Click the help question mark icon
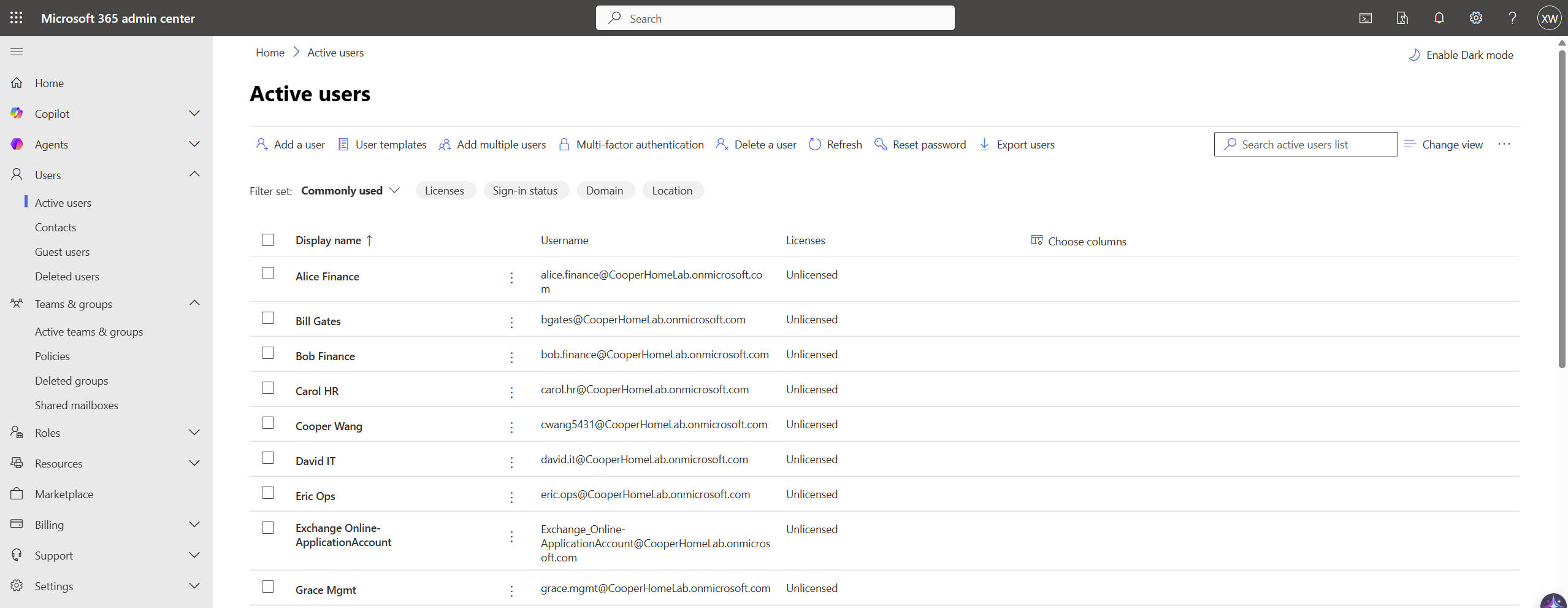Viewport: 1568px width, 608px height. coord(1512,18)
